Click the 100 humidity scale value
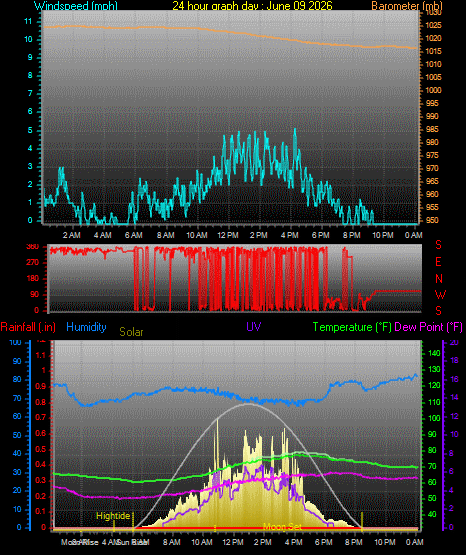 [16, 342]
